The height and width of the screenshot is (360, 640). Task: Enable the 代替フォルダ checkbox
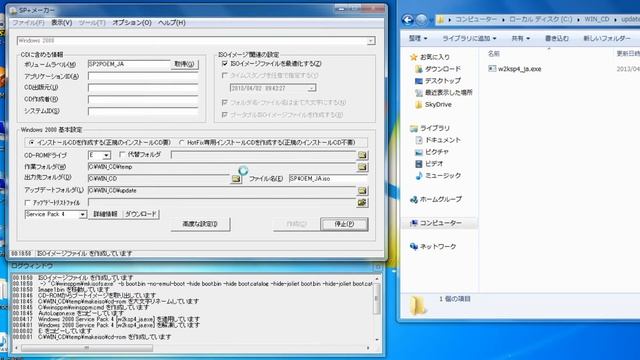pos(122,155)
